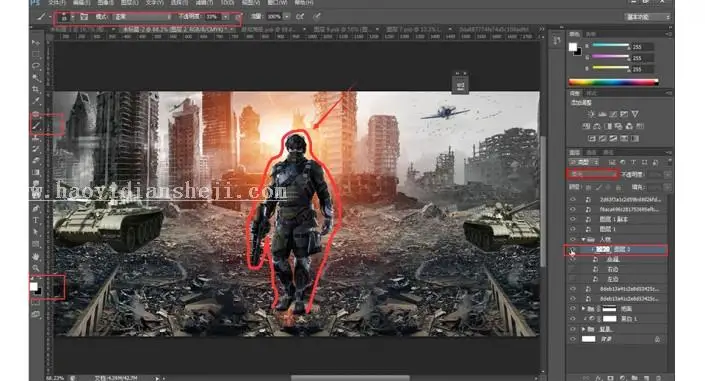Add a Vibrance adjustment
The image size is (705, 381).
[635, 114]
